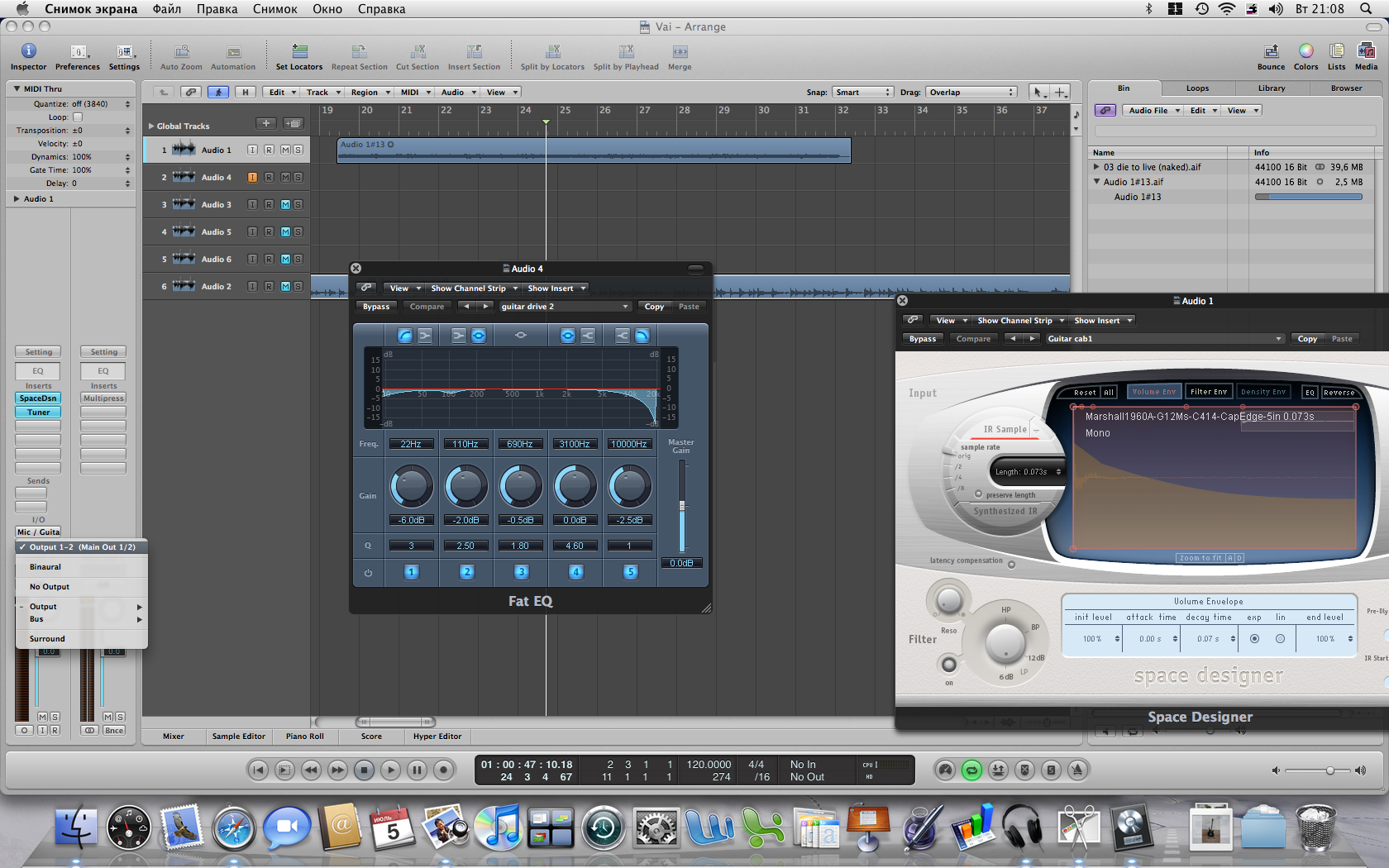This screenshot has height=868, width=1389.
Task: Disable input monitoring on Audio 4 track
Action: tap(252, 177)
